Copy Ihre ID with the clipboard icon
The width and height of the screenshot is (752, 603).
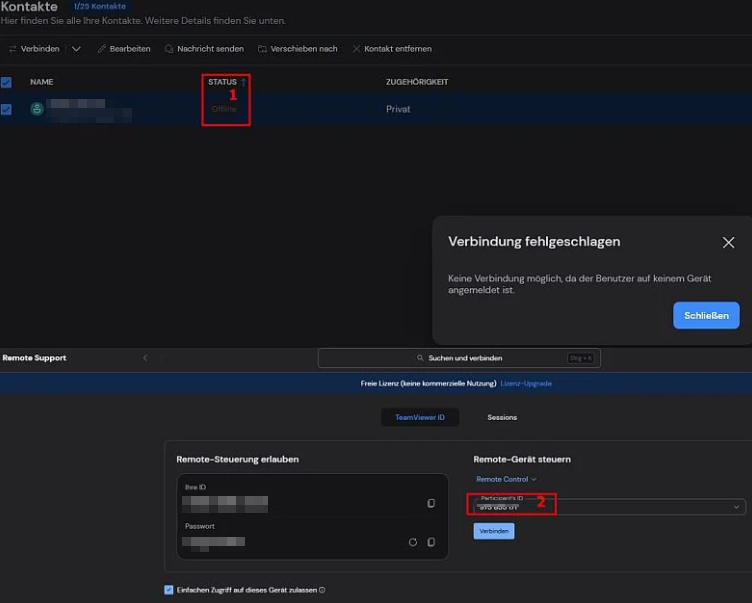coord(431,503)
